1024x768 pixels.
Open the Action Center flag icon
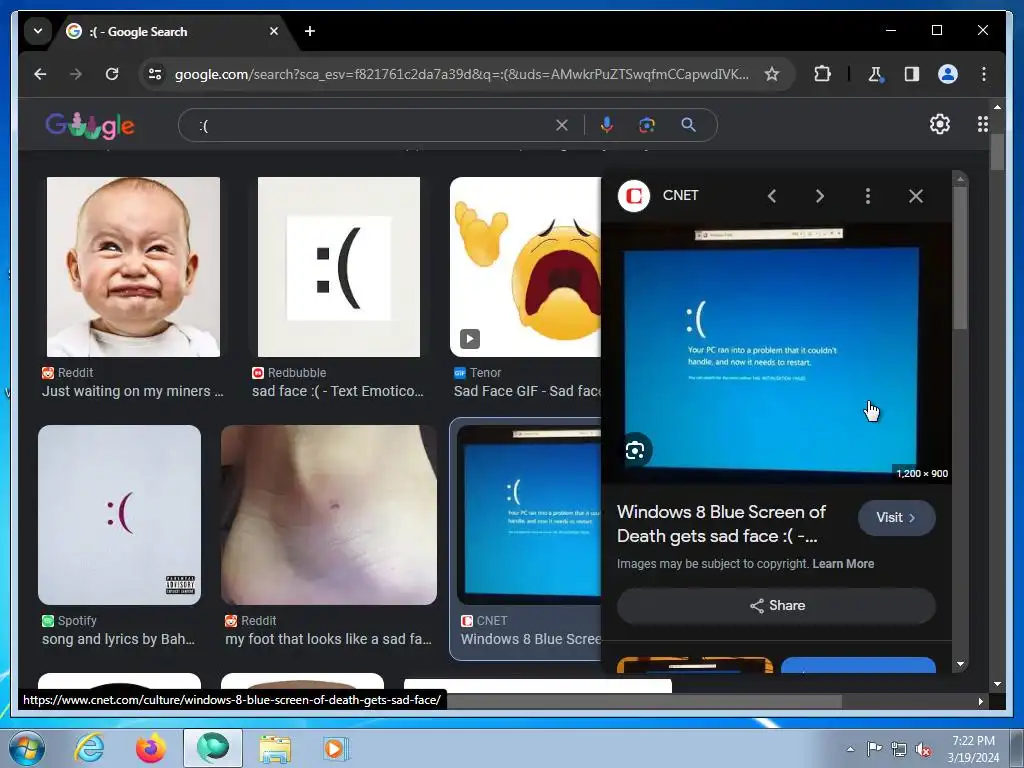[x=874, y=749]
